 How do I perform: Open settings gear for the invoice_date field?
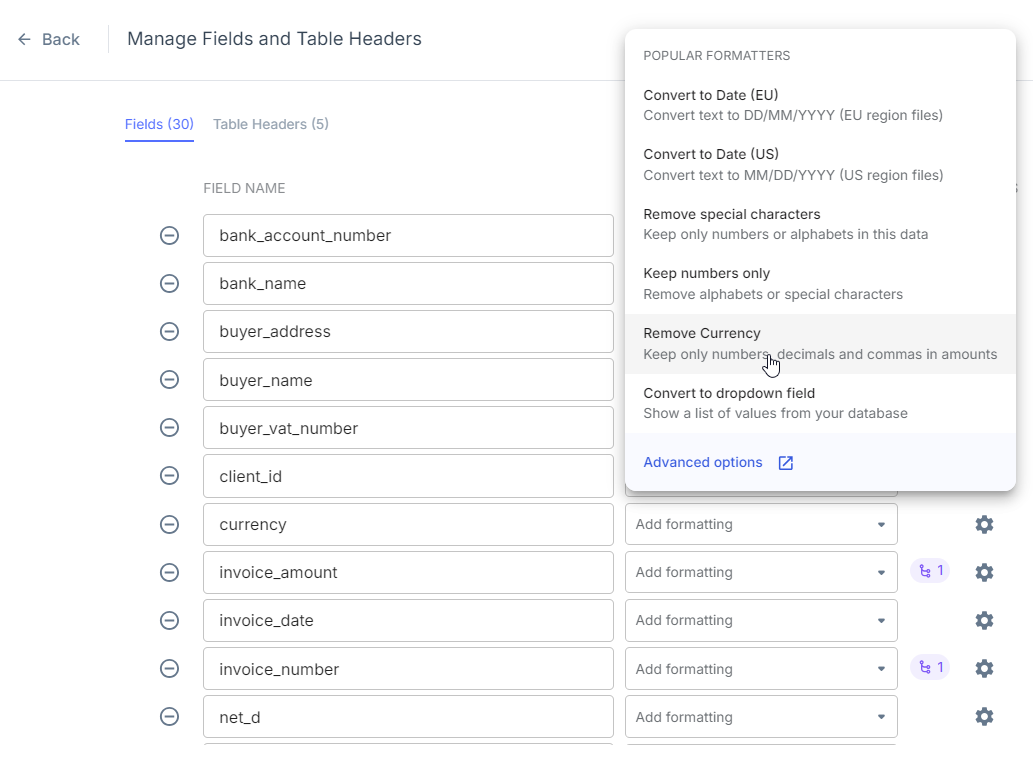click(x=983, y=620)
